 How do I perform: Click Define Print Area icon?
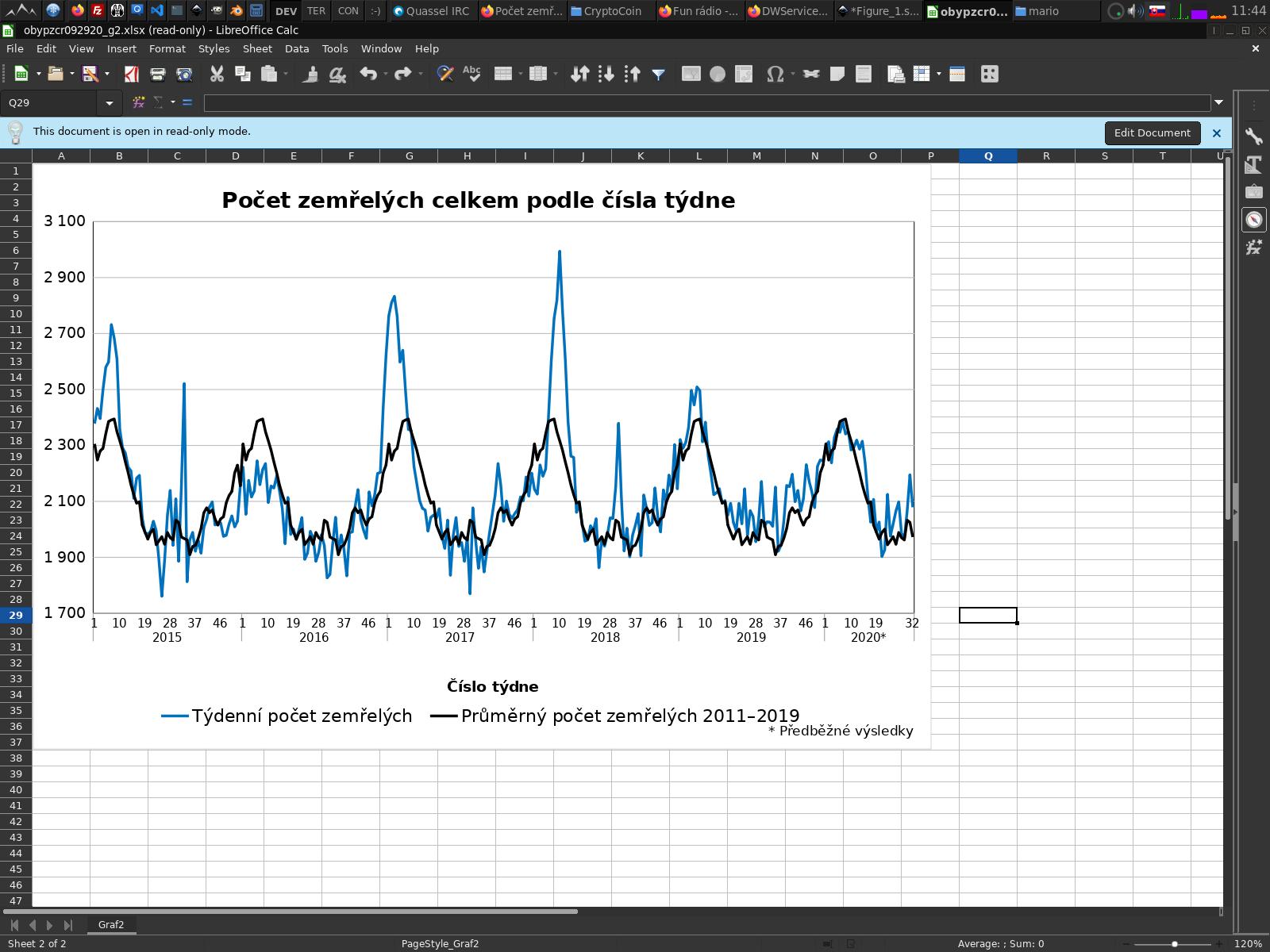(x=895, y=74)
